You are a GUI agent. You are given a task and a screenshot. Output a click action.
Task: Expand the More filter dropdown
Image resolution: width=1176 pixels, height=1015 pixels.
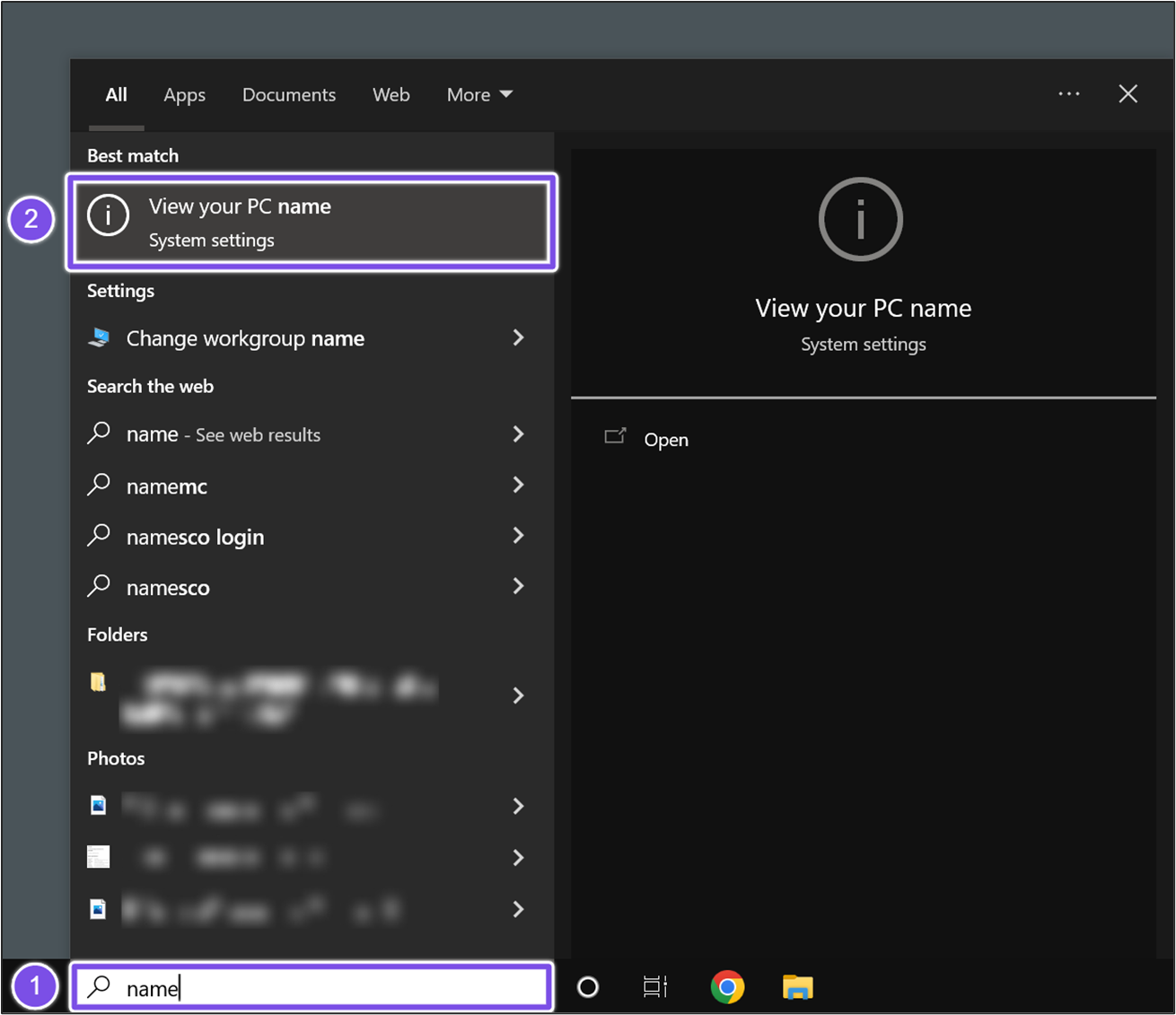coord(479,95)
